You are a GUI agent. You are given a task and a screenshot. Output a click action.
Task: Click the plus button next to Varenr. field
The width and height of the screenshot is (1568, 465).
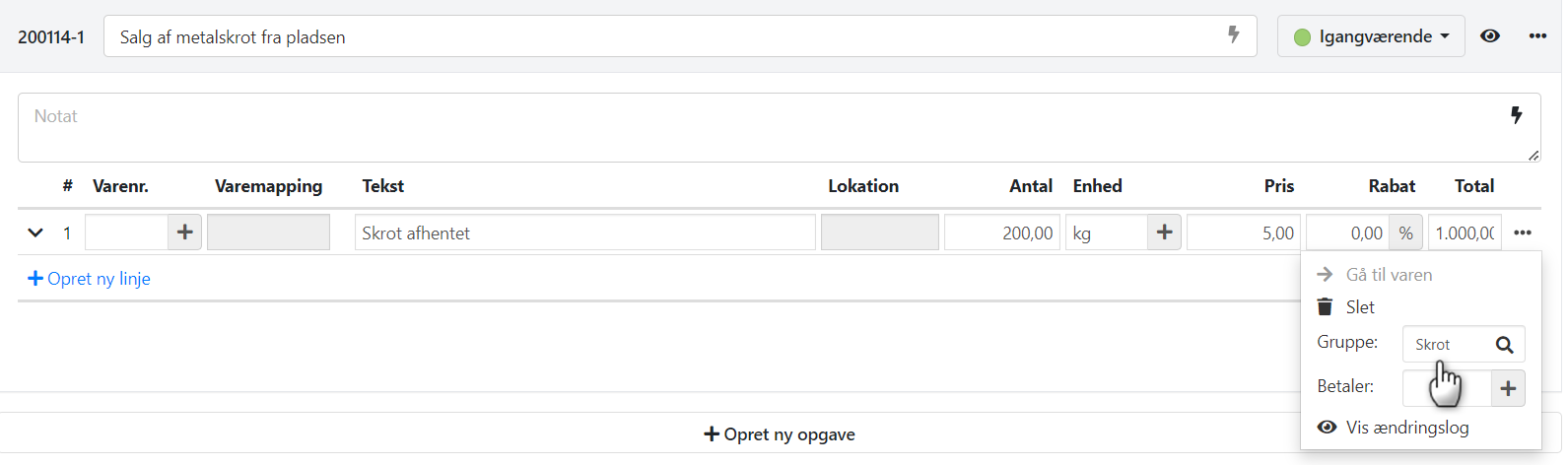[184, 232]
